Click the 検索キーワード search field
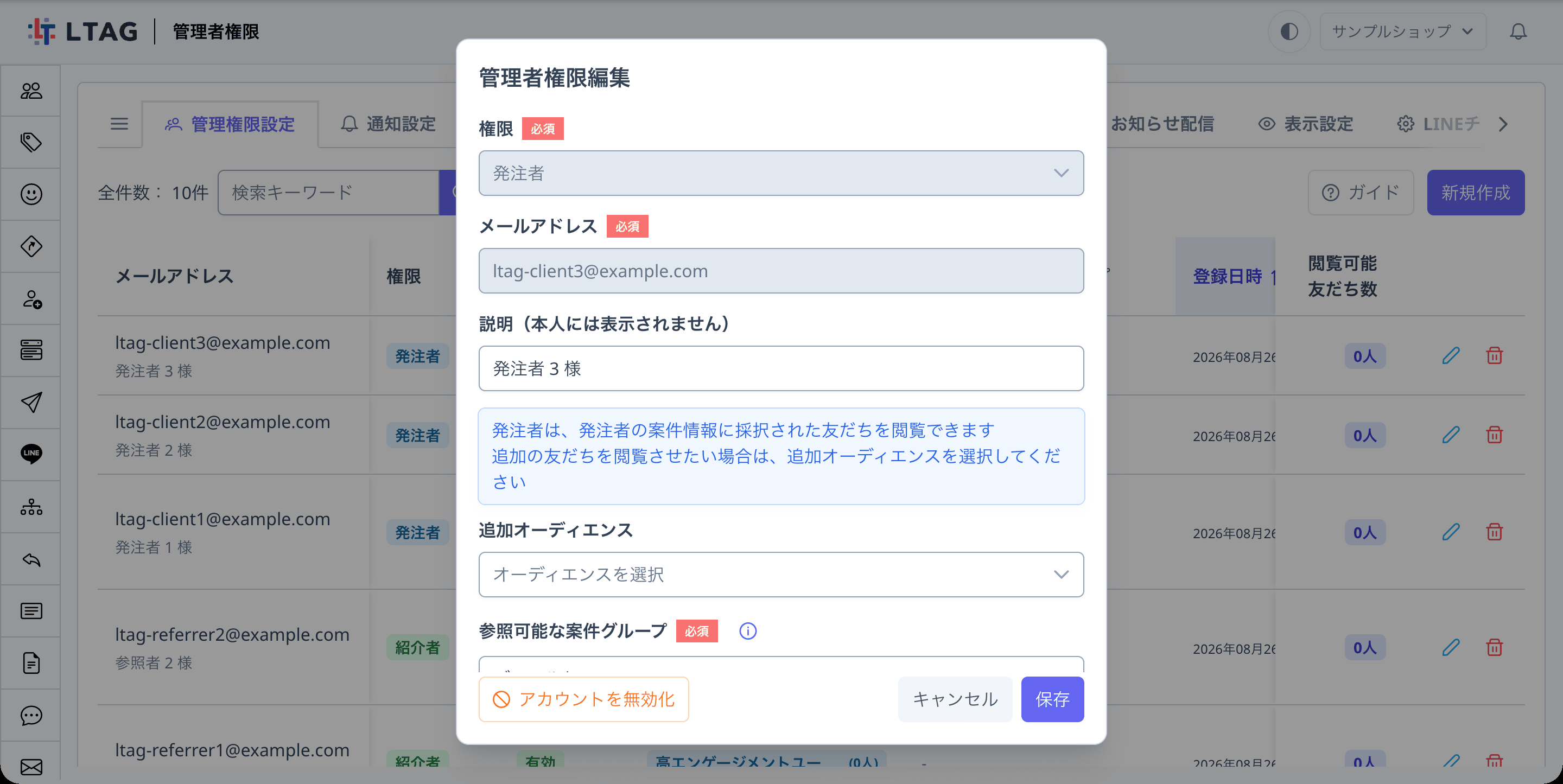Viewport: 1563px width, 784px height. [x=328, y=193]
